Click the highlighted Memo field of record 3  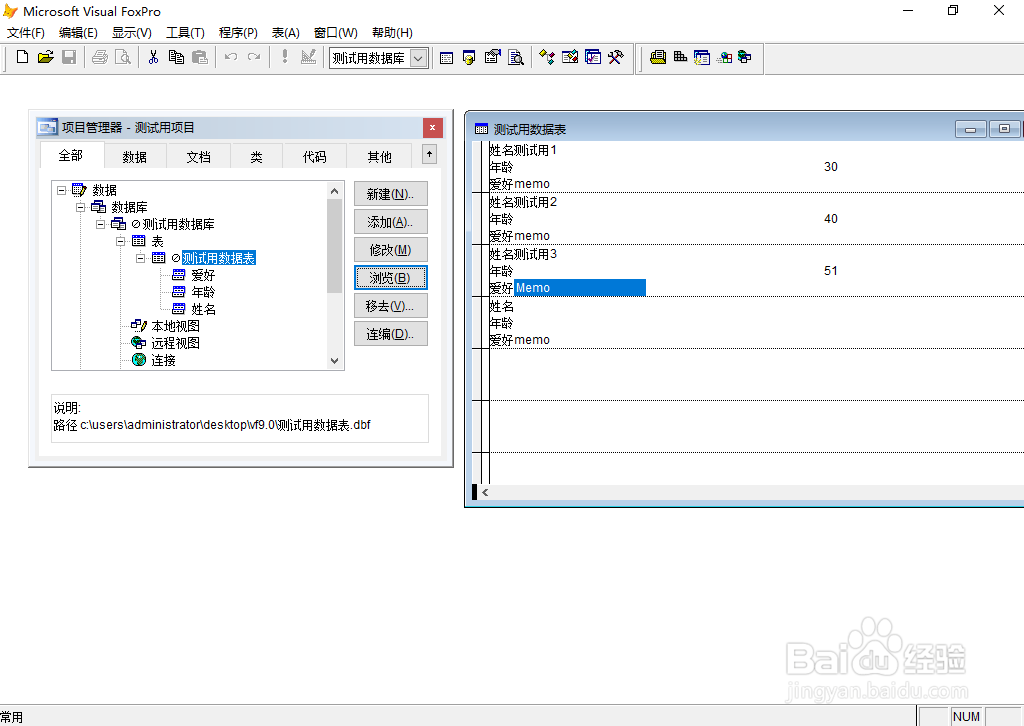tap(580, 288)
